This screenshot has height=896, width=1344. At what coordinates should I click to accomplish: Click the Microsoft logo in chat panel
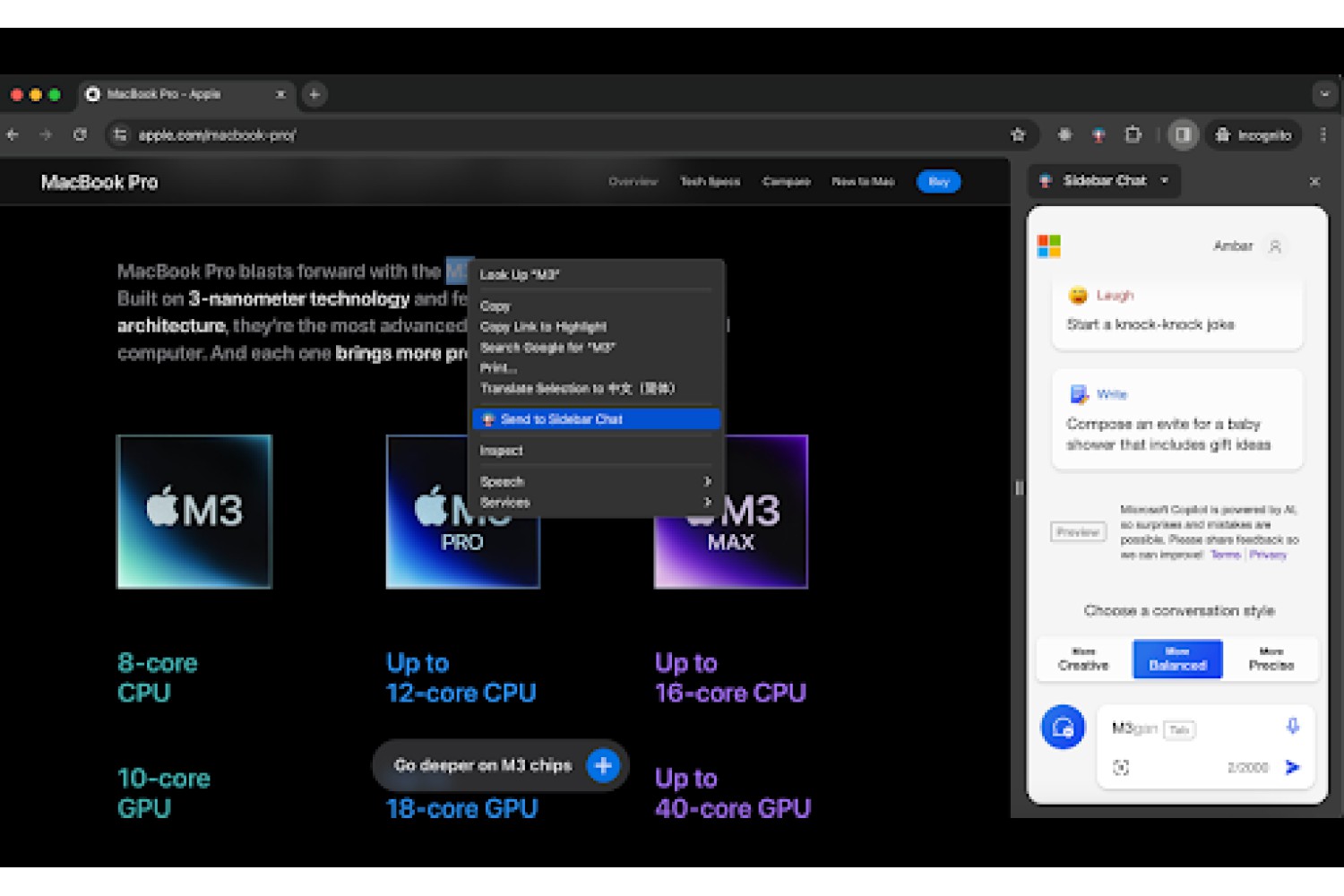1049,246
